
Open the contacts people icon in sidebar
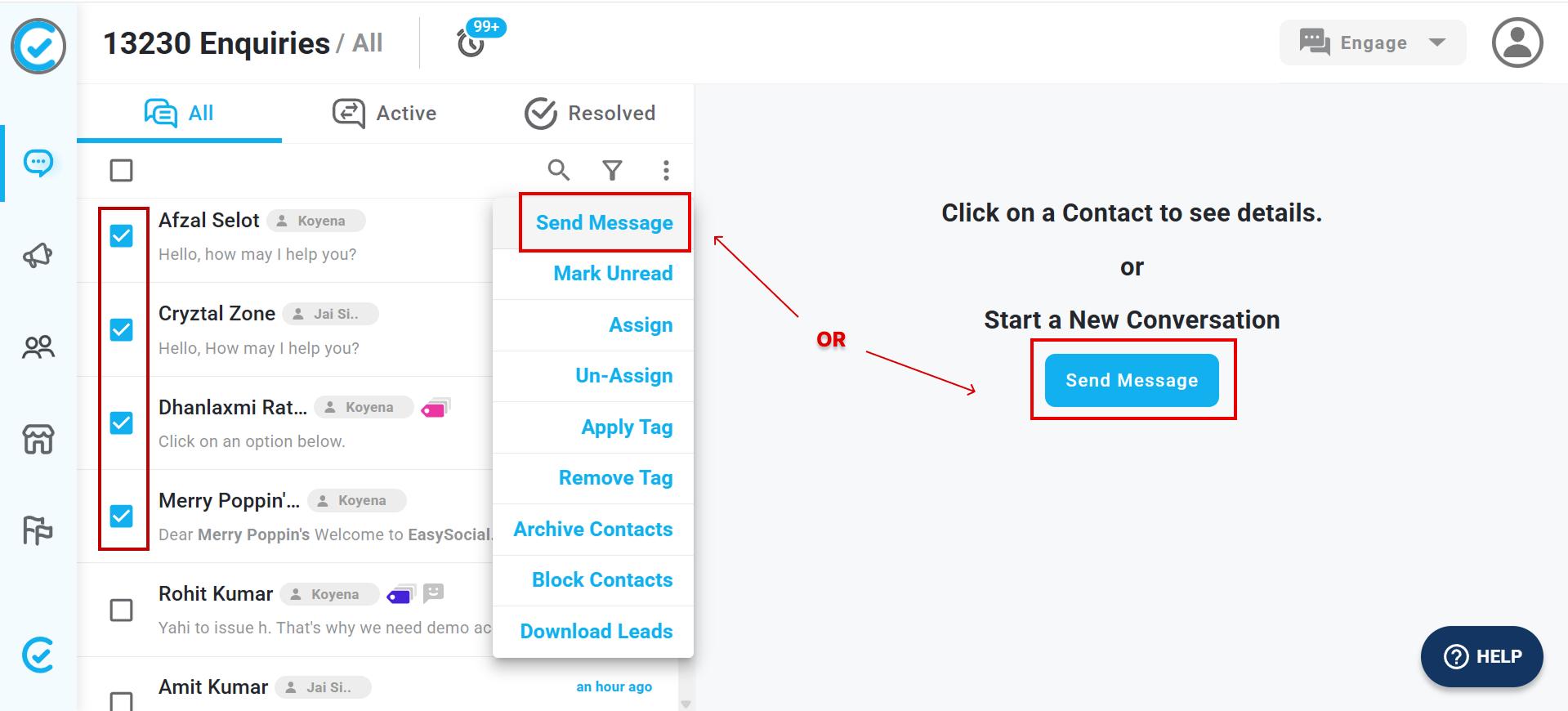[38, 347]
